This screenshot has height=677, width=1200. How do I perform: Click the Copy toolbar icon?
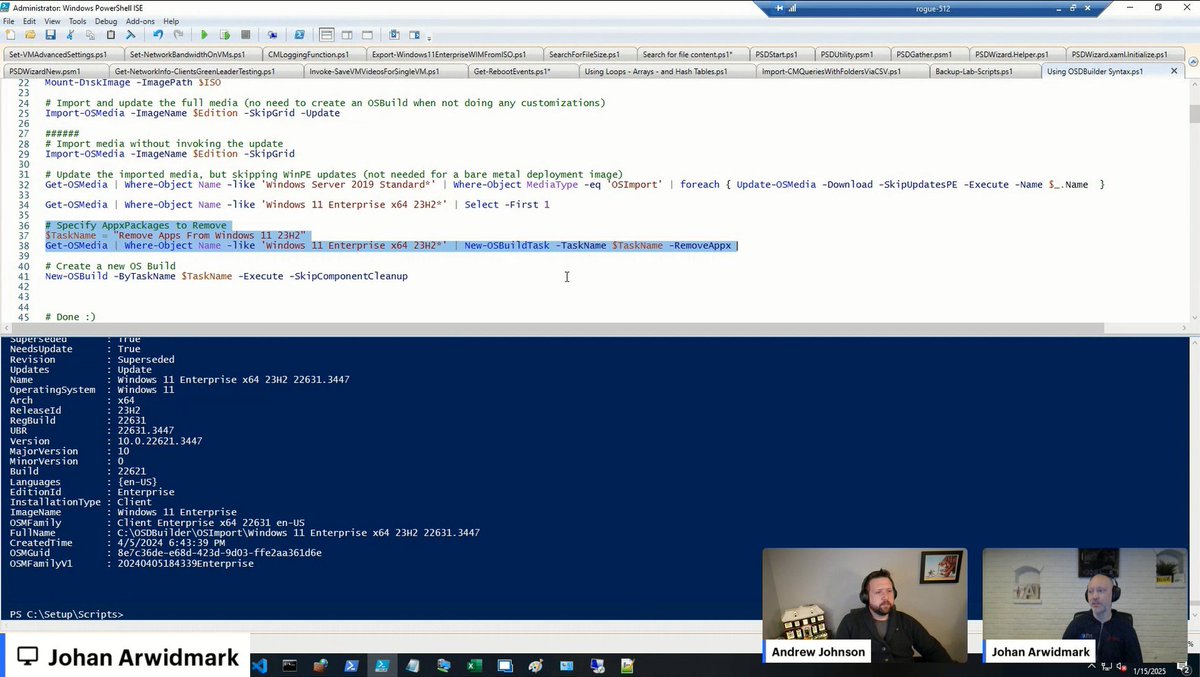coord(90,35)
